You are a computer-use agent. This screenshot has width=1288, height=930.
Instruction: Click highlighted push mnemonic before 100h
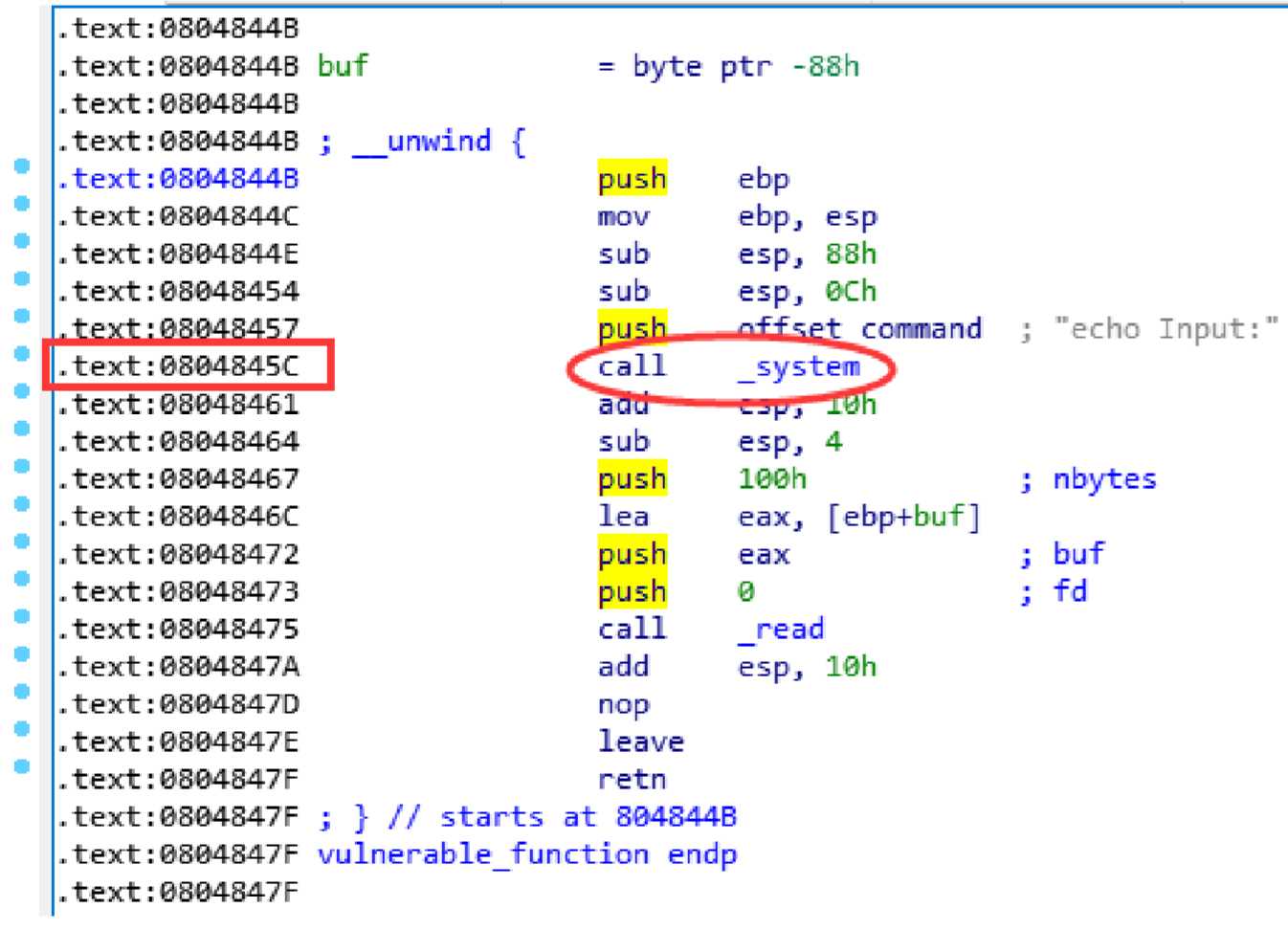point(632,479)
